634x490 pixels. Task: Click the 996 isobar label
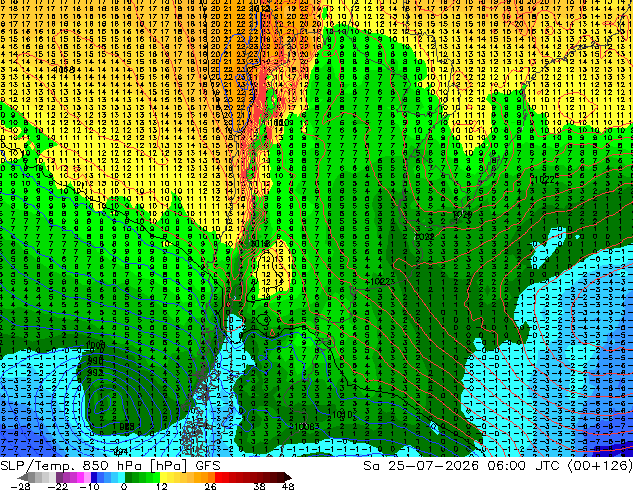tap(95, 359)
